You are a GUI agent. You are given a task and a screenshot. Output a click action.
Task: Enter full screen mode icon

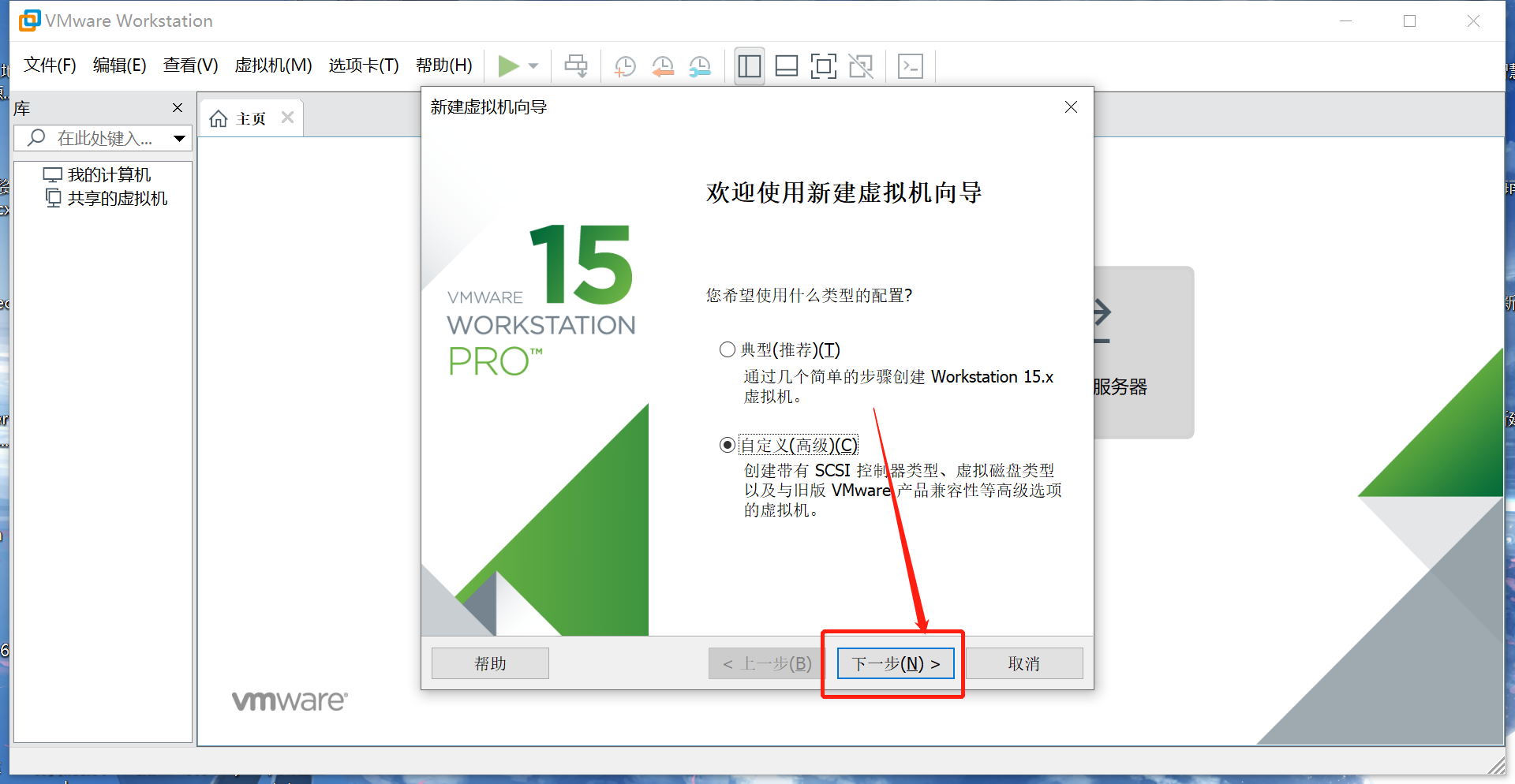click(x=824, y=66)
